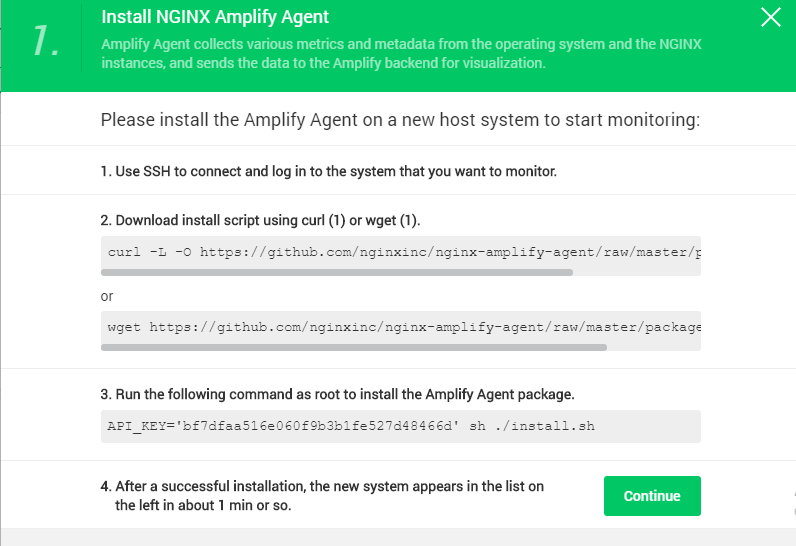796x546 pixels.
Task: Click the ./install.sh text in install command
Action: [544, 426]
